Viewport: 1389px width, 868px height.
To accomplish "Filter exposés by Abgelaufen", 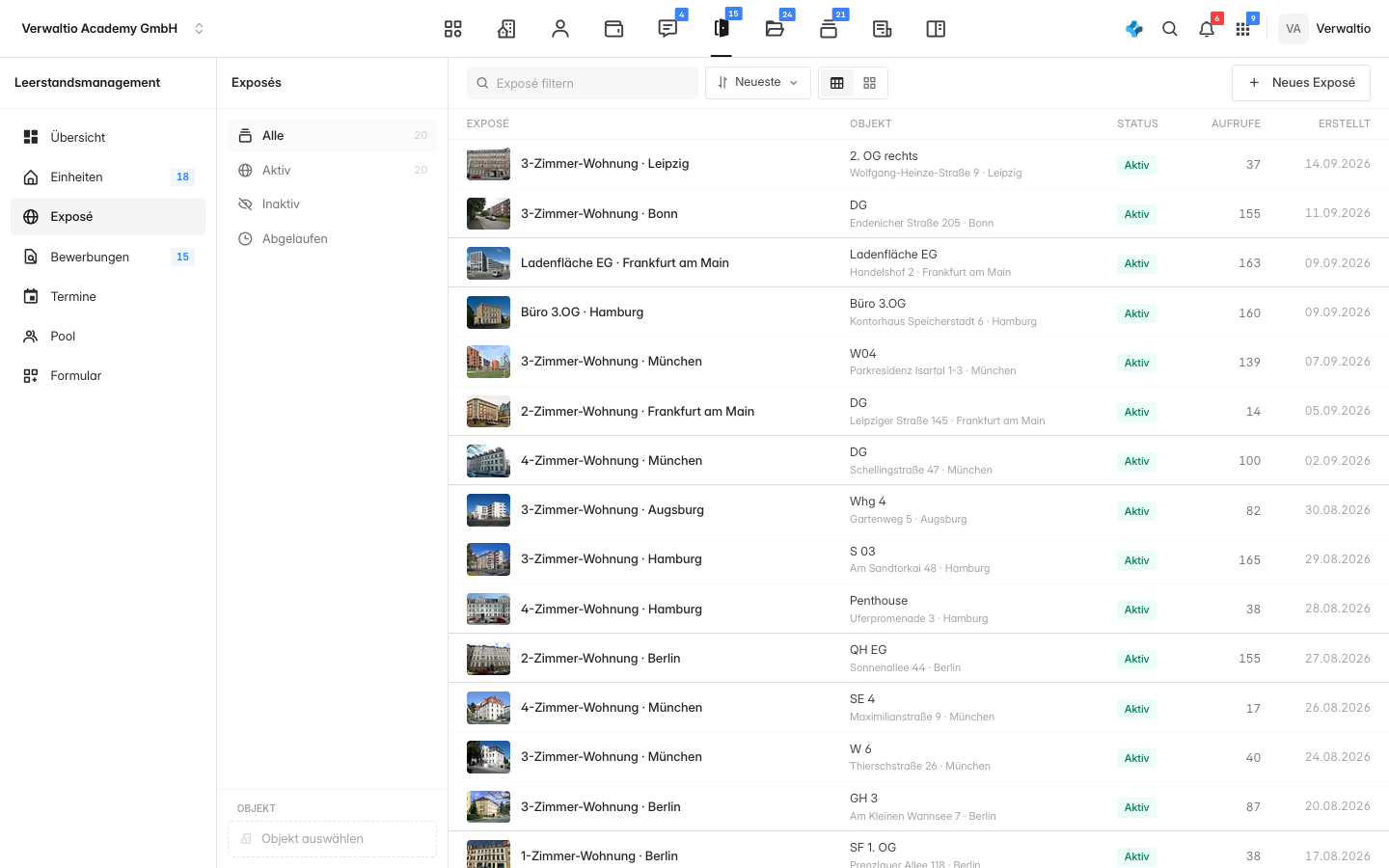I will click(332, 238).
